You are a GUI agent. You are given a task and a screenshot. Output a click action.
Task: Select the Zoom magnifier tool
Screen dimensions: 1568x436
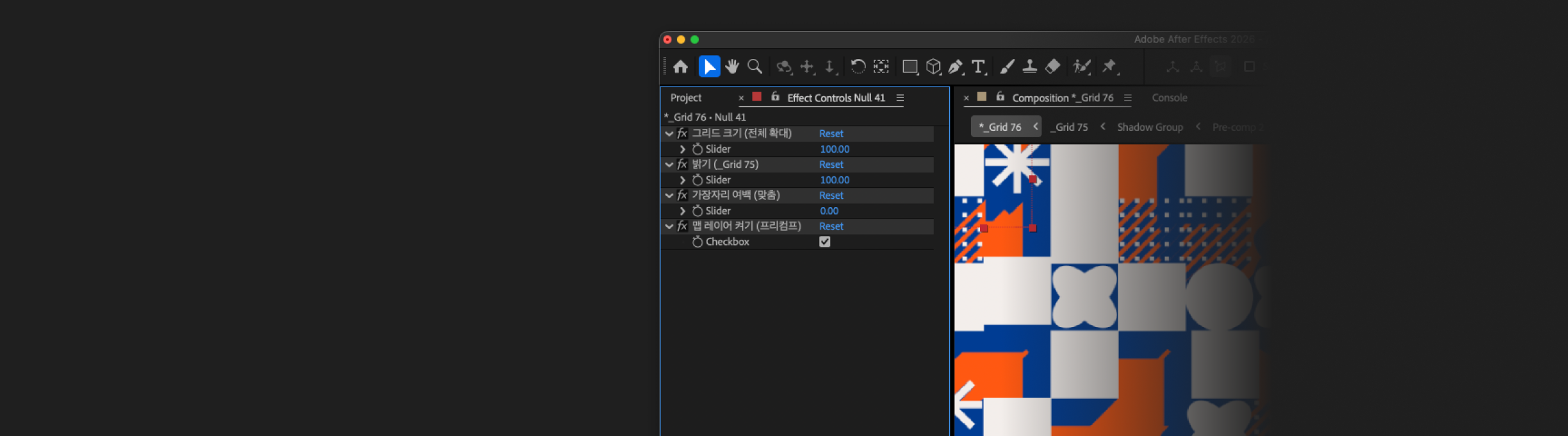[755, 67]
